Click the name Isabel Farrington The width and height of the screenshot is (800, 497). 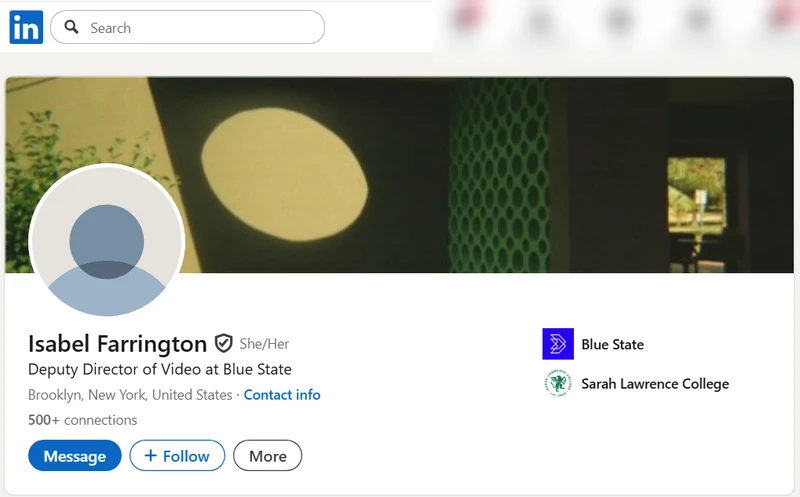(x=117, y=344)
